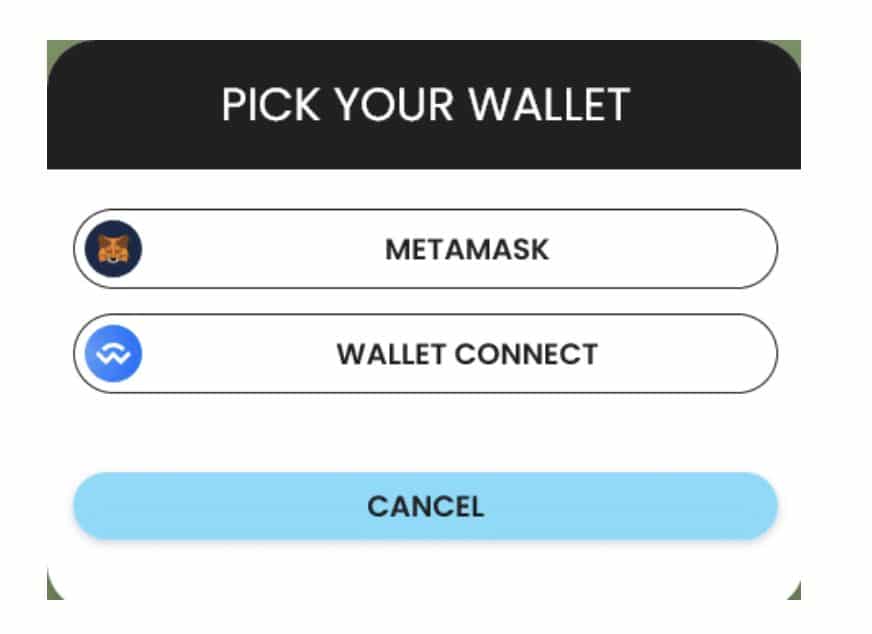Image resolution: width=872 pixels, height=634 pixels.
Task: Click empty white space above Cancel button
Action: 425,433
